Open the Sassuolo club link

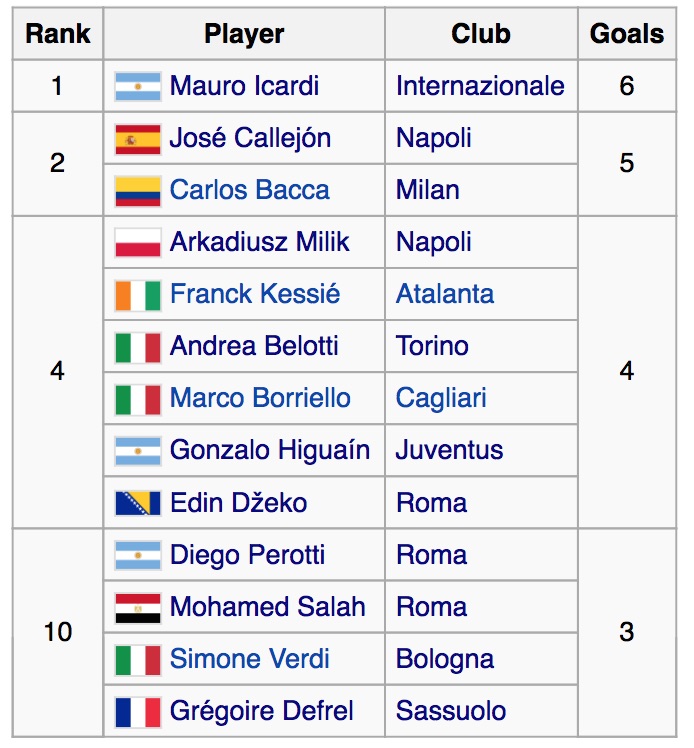click(x=451, y=711)
